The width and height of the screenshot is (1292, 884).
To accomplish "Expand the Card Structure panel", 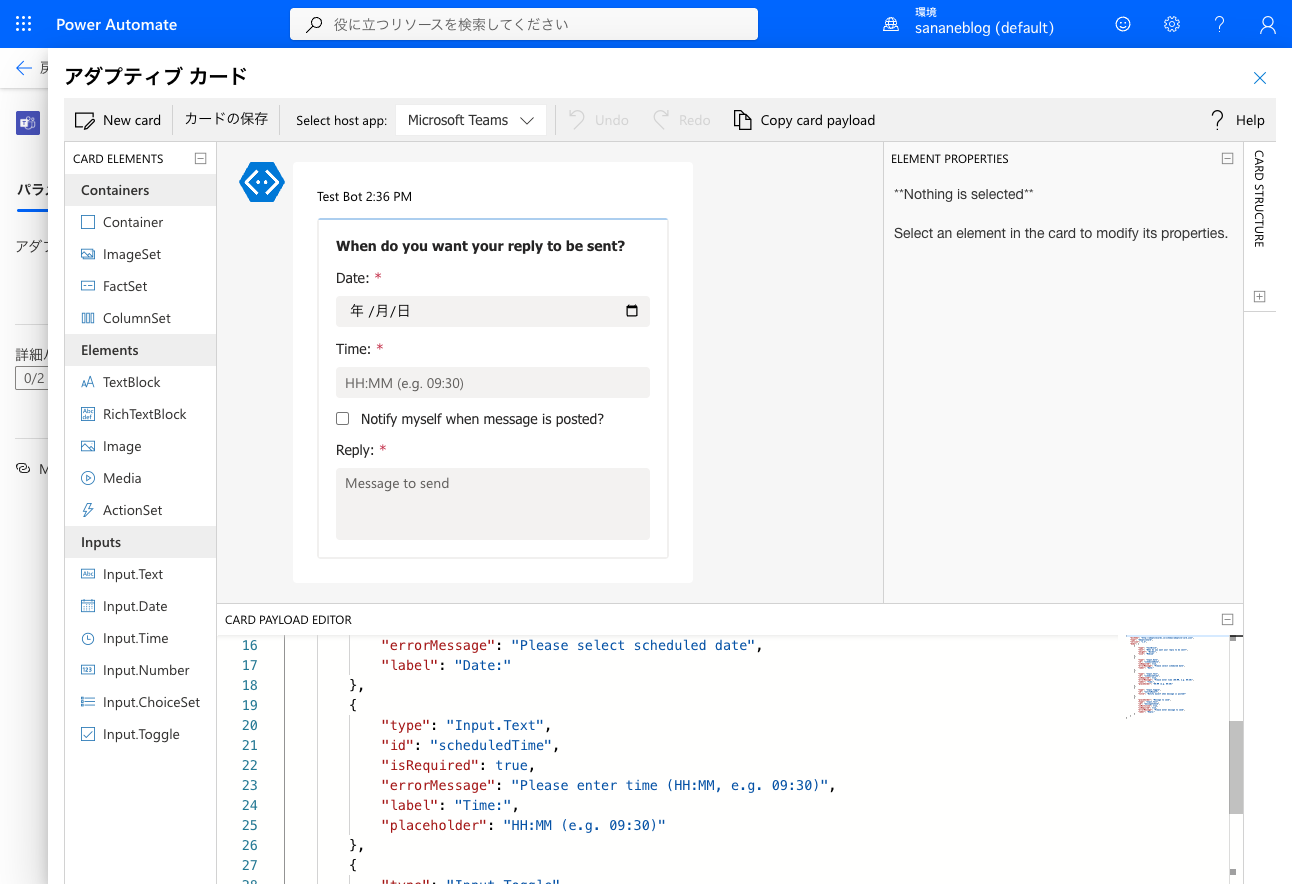I will 1259,296.
